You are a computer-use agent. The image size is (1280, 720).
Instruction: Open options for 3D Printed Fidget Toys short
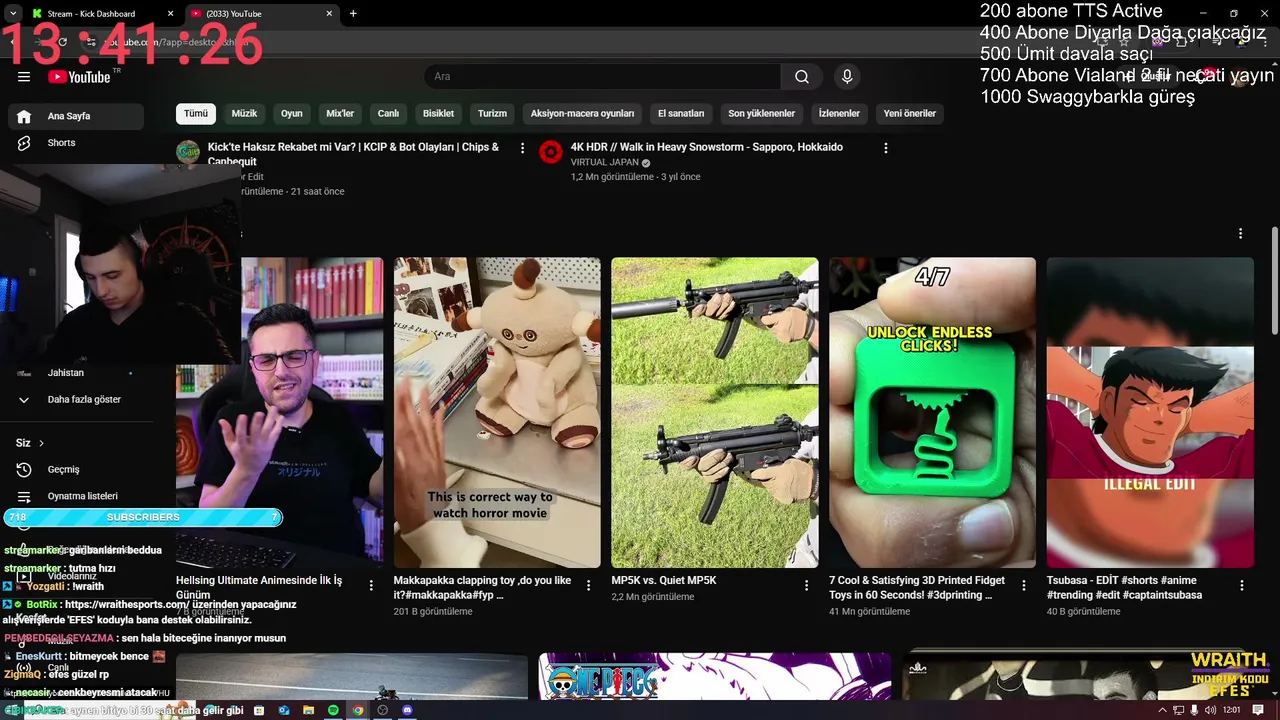click(x=1024, y=586)
